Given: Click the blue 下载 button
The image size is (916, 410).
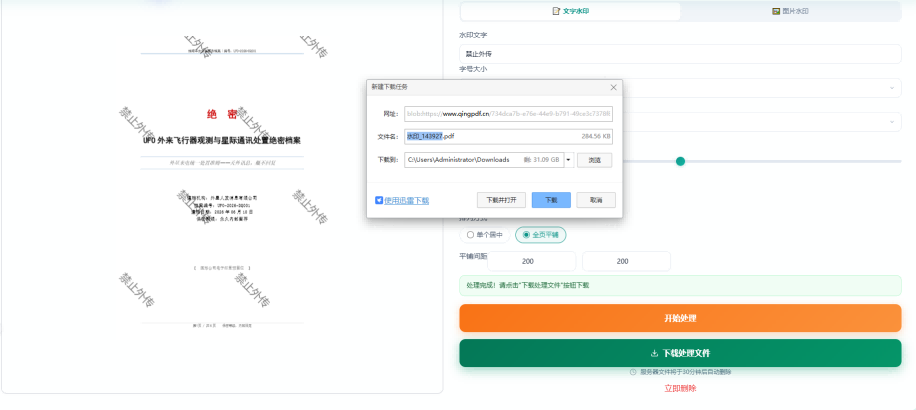Looking at the screenshot, I should pyautogui.click(x=551, y=200).
